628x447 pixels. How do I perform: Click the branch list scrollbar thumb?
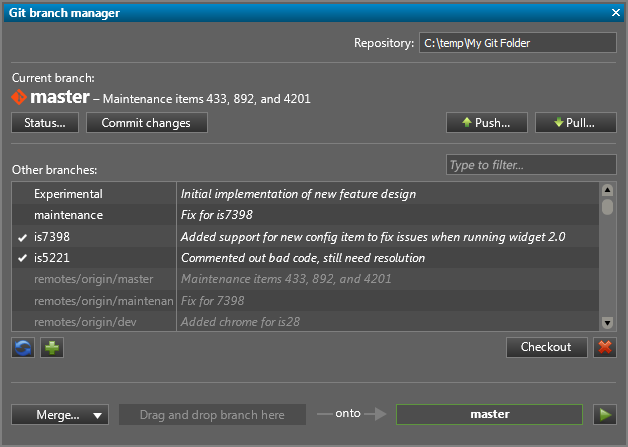(607, 207)
